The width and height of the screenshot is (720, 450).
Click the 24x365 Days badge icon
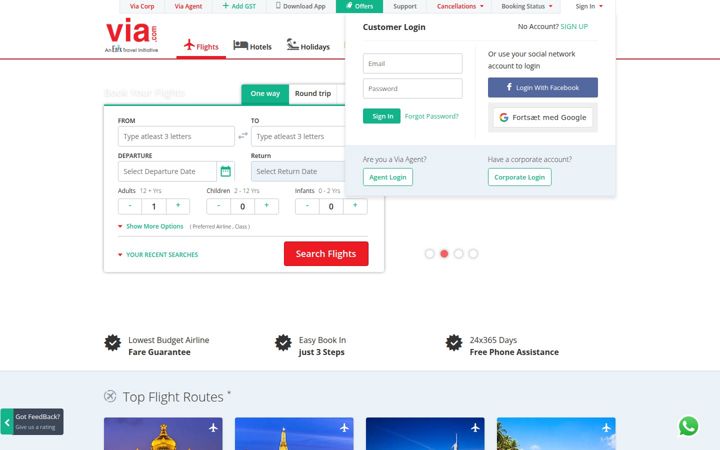pos(454,343)
